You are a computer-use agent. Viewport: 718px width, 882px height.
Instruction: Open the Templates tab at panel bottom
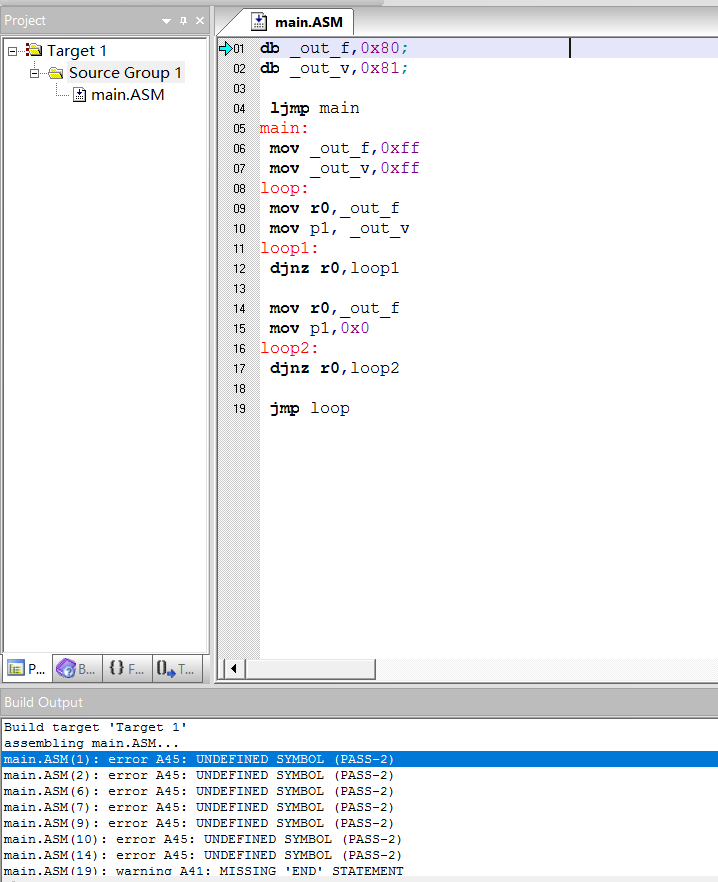click(177, 668)
